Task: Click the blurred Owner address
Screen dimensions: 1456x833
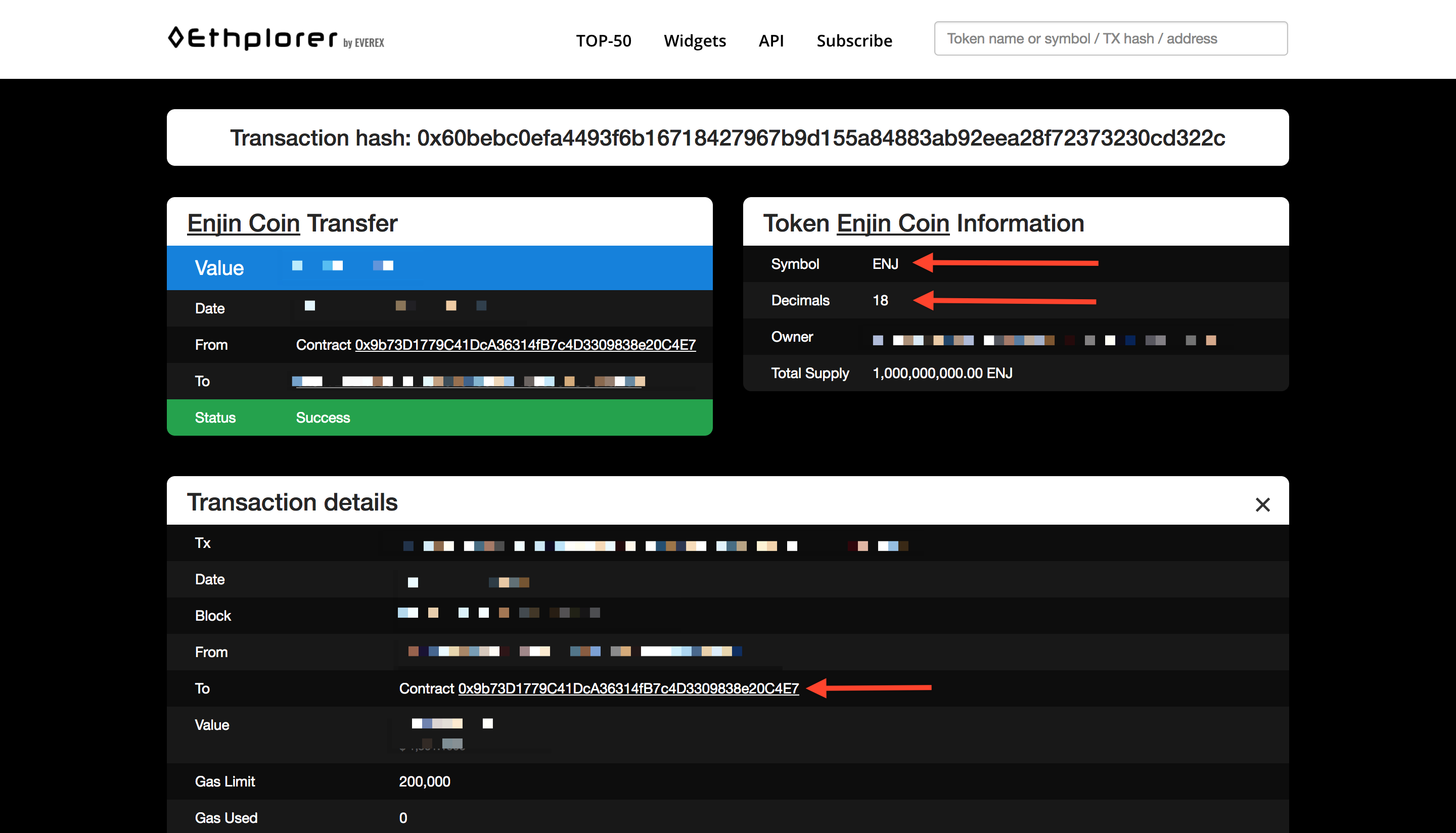Action: click(1044, 340)
